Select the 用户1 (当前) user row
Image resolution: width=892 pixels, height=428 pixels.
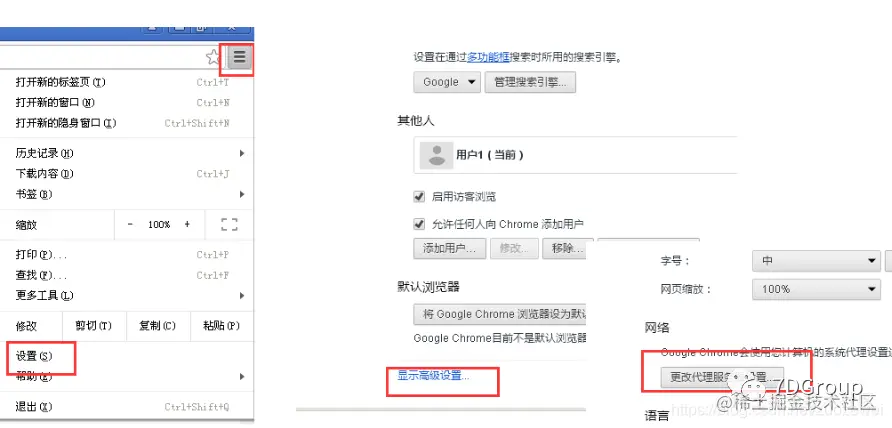tap(576, 155)
